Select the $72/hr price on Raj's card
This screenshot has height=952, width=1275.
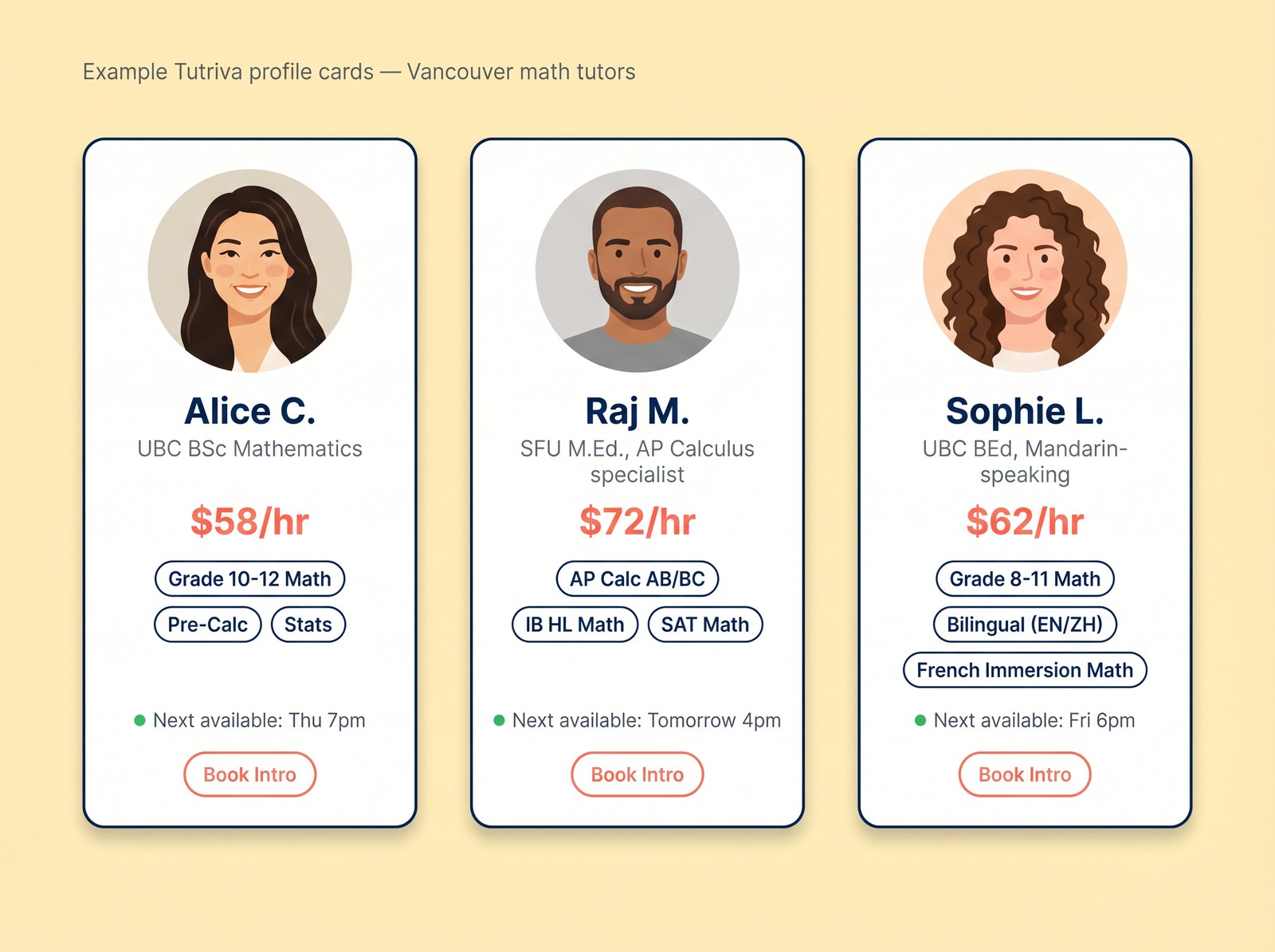pos(637,521)
